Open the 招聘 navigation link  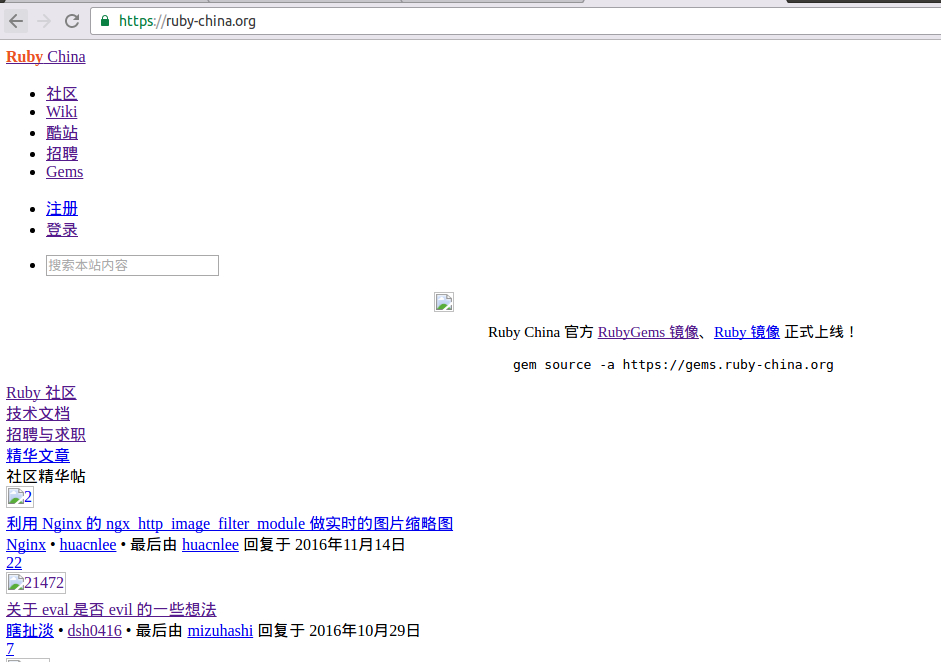point(62,154)
